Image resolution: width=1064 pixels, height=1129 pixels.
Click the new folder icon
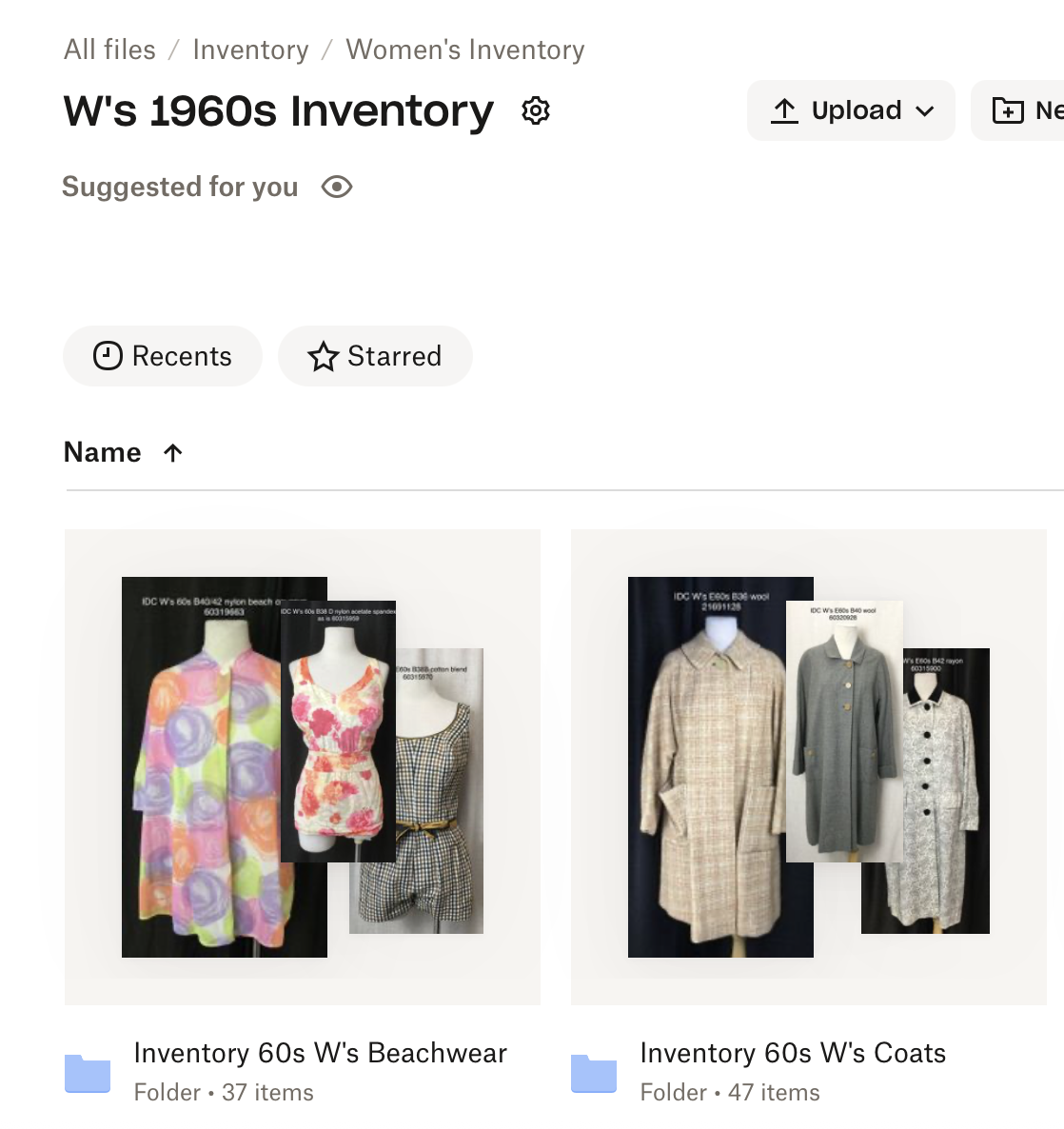pyautogui.click(x=1008, y=111)
